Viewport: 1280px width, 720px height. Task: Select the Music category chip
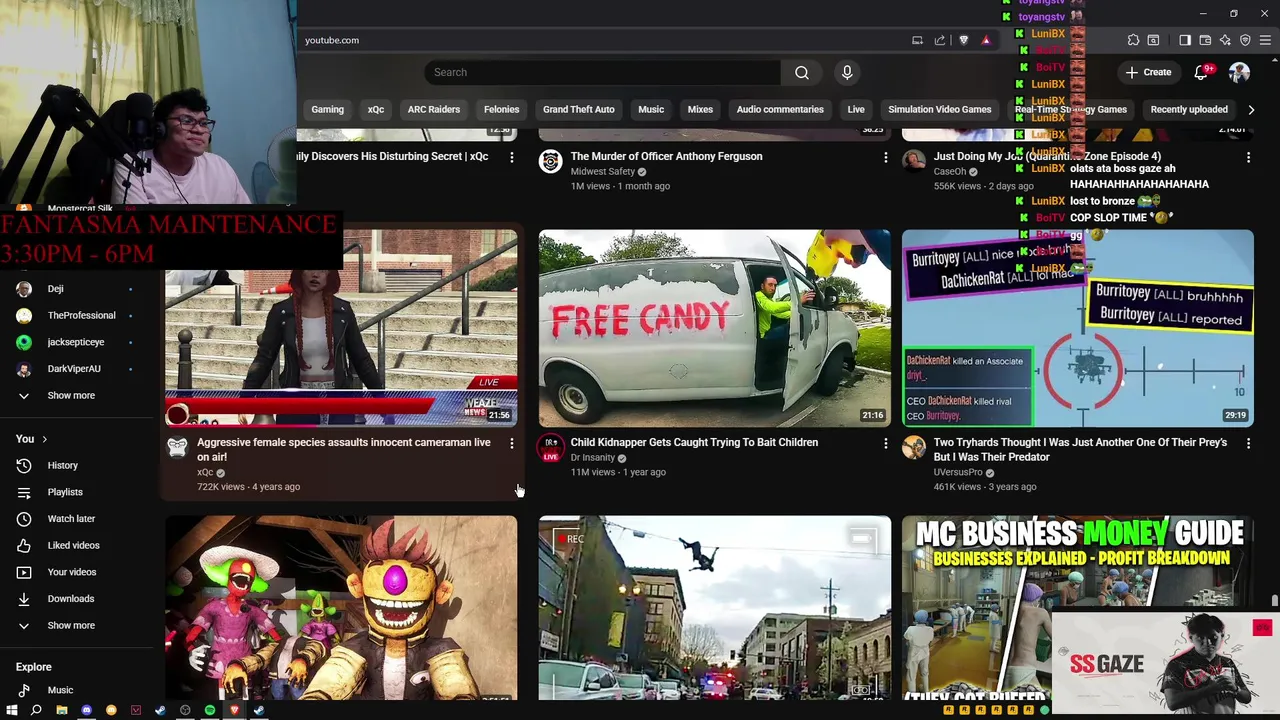point(651,110)
